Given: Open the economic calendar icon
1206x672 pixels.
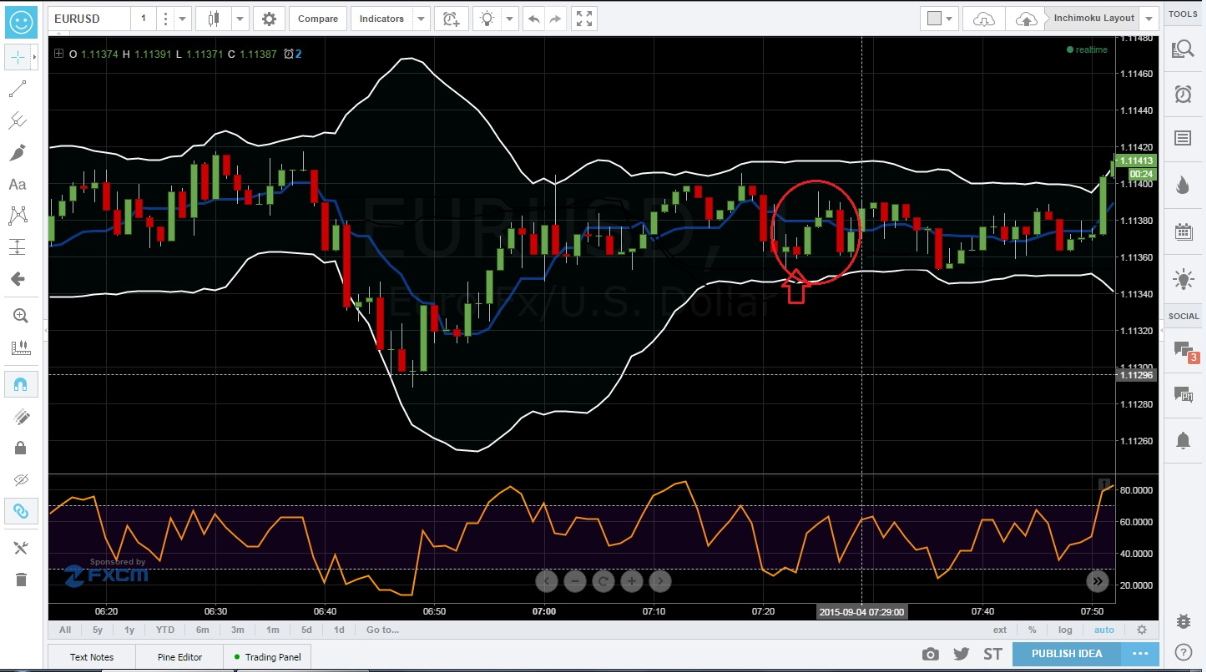Looking at the screenshot, I should (1183, 232).
